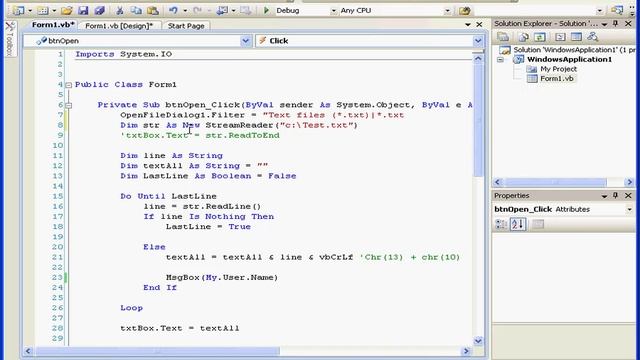Open Properties window position menu arrow

(x=604, y=196)
